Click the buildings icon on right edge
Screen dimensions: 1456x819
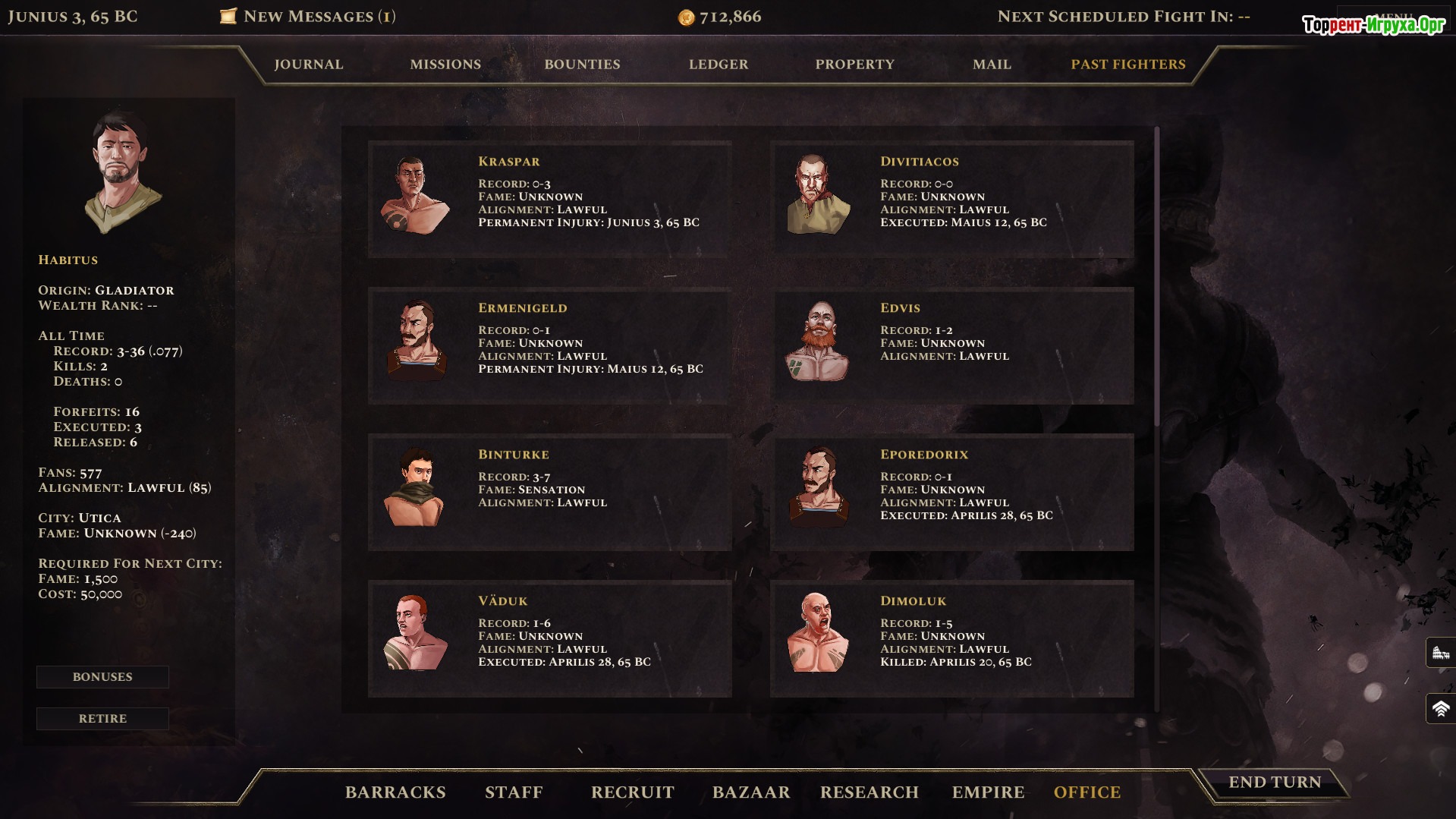pos(1440,652)
